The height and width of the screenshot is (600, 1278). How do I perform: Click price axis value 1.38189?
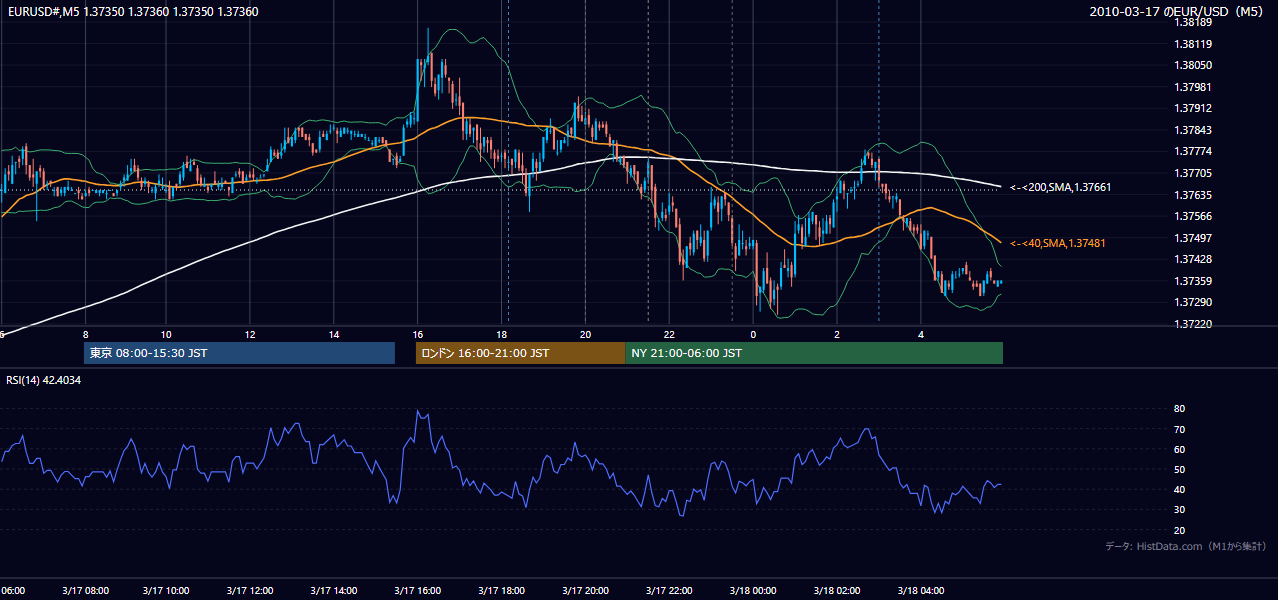1195,22
